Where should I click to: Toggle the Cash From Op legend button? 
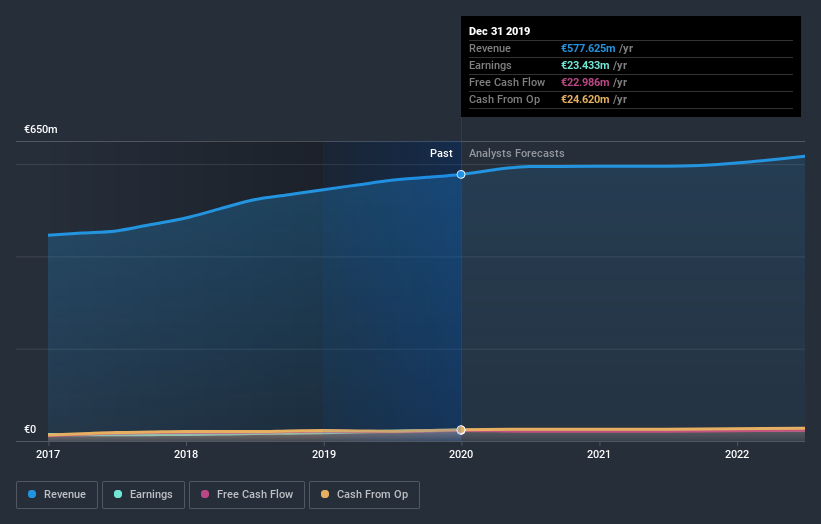[364, 495]
